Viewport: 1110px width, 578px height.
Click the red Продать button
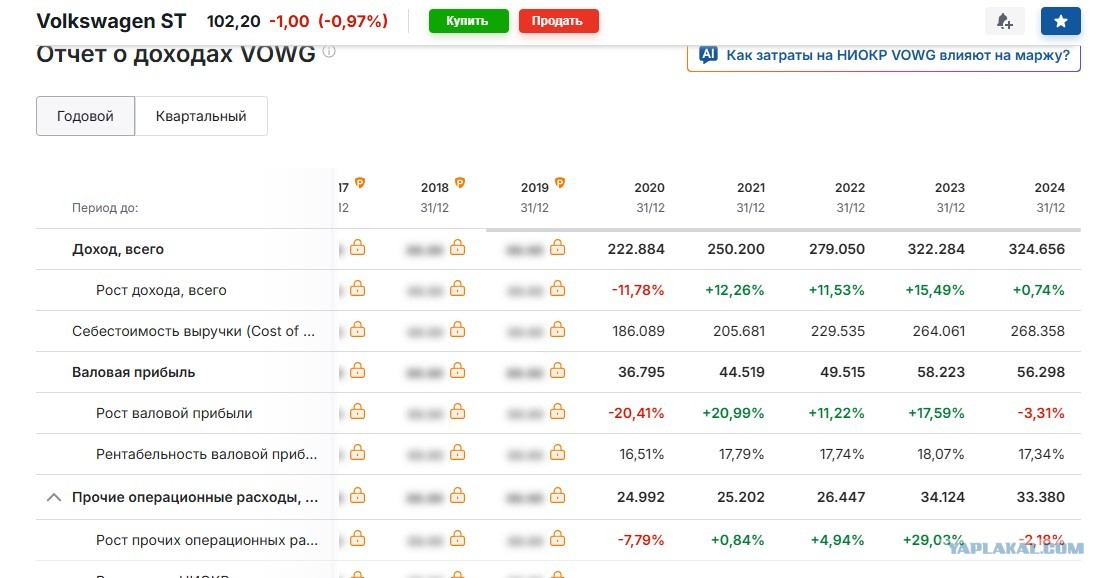pos(559,21)
